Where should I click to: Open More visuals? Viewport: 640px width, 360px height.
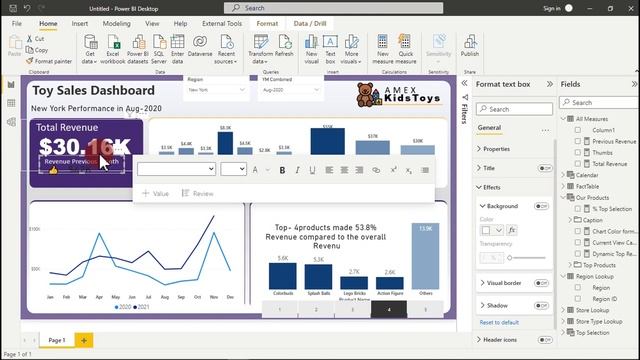pos(351,49)
